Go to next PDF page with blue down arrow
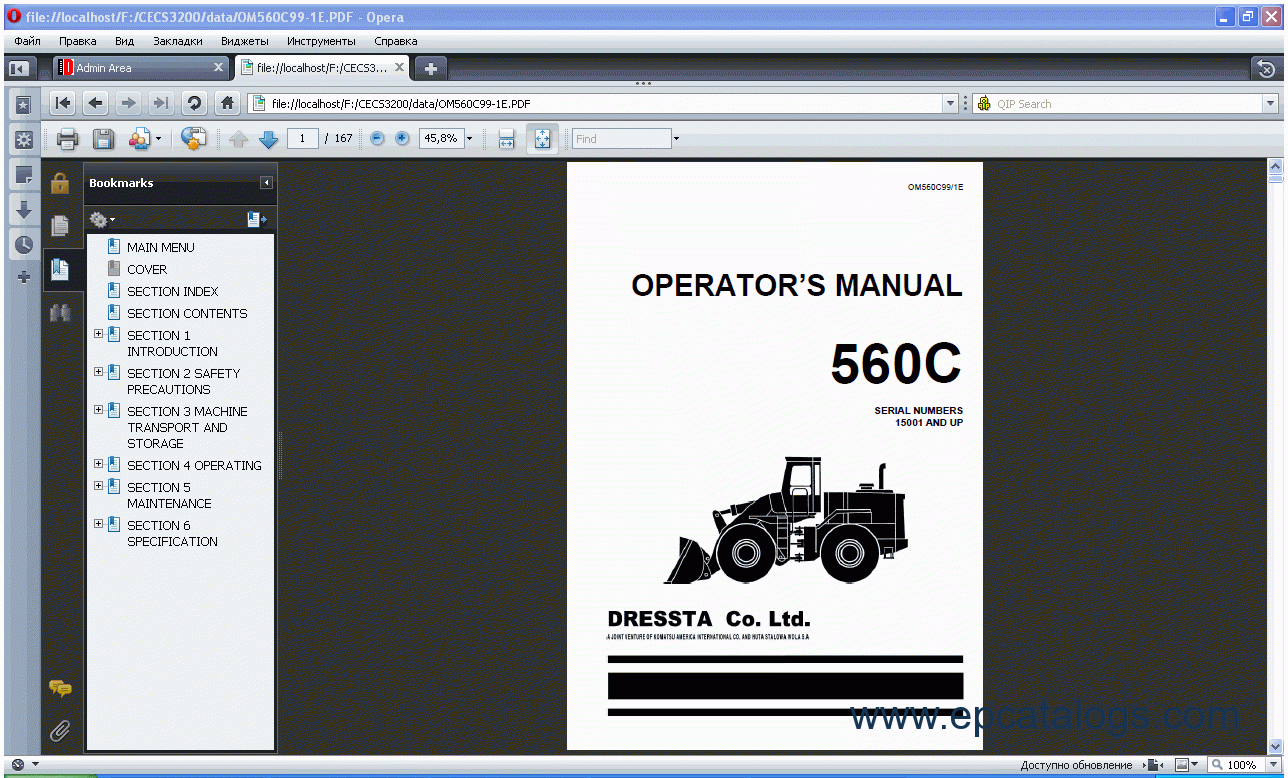Screen dimensions: 1288x778 (268, 139)
